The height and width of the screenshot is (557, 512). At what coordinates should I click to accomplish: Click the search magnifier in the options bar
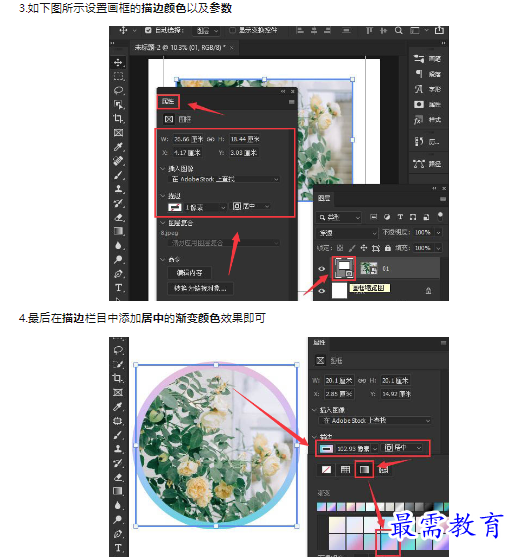click(399, 31)
